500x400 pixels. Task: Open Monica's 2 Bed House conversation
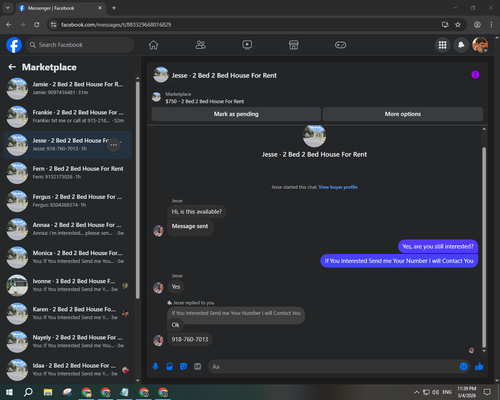point(68,257)
